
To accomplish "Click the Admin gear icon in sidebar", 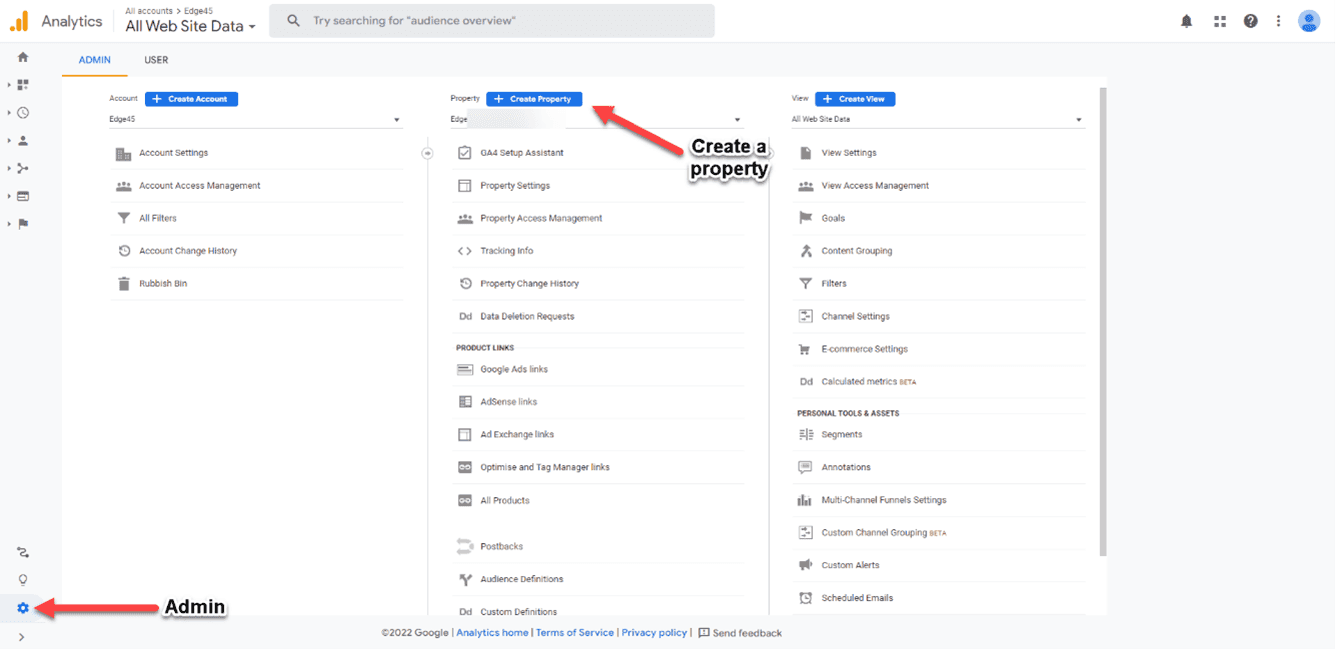I will click(x=23, y=608).
